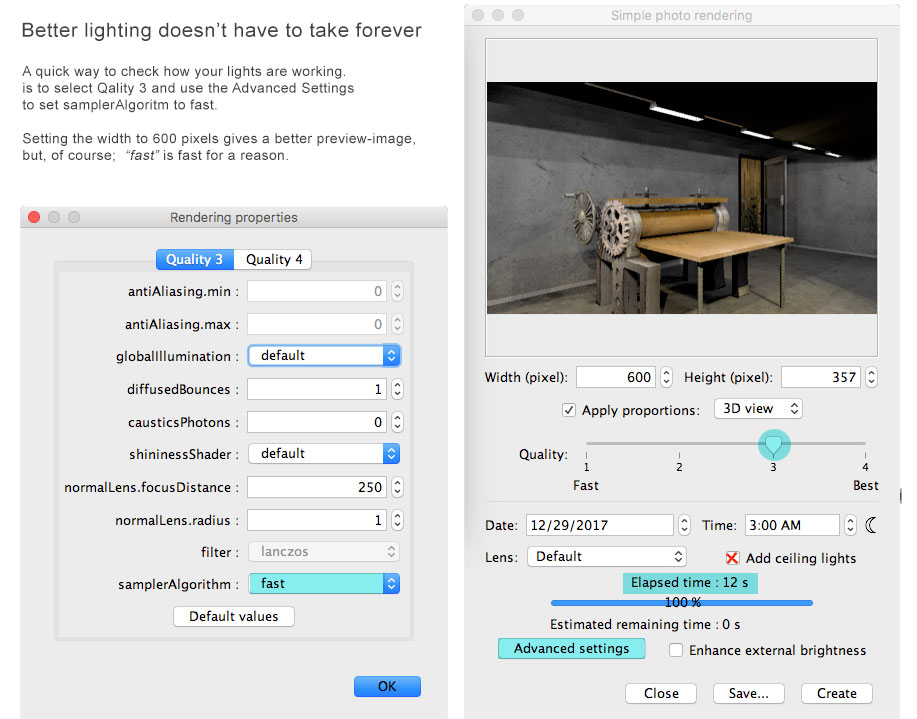This screenshot has width=917, height=719.
Task: Toggle the Apply proportions checkbox
Action: point(569,410)
